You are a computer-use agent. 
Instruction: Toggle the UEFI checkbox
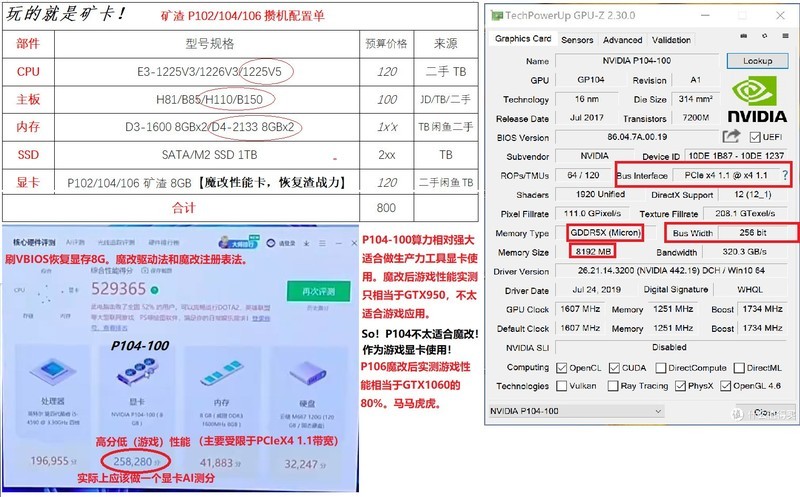pyautogui.click(x=755, y=137)
